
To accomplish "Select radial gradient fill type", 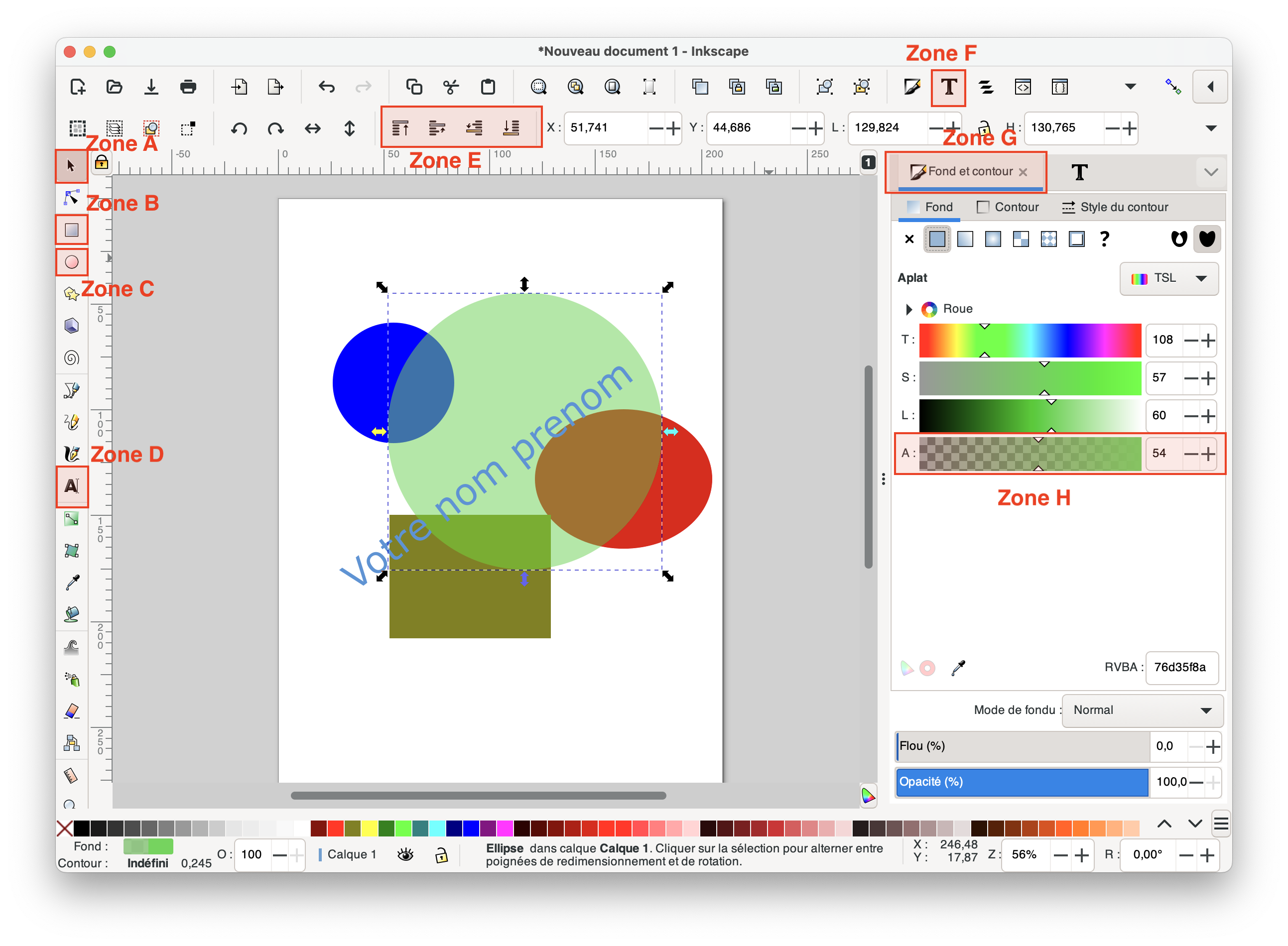I will point(993,239).
